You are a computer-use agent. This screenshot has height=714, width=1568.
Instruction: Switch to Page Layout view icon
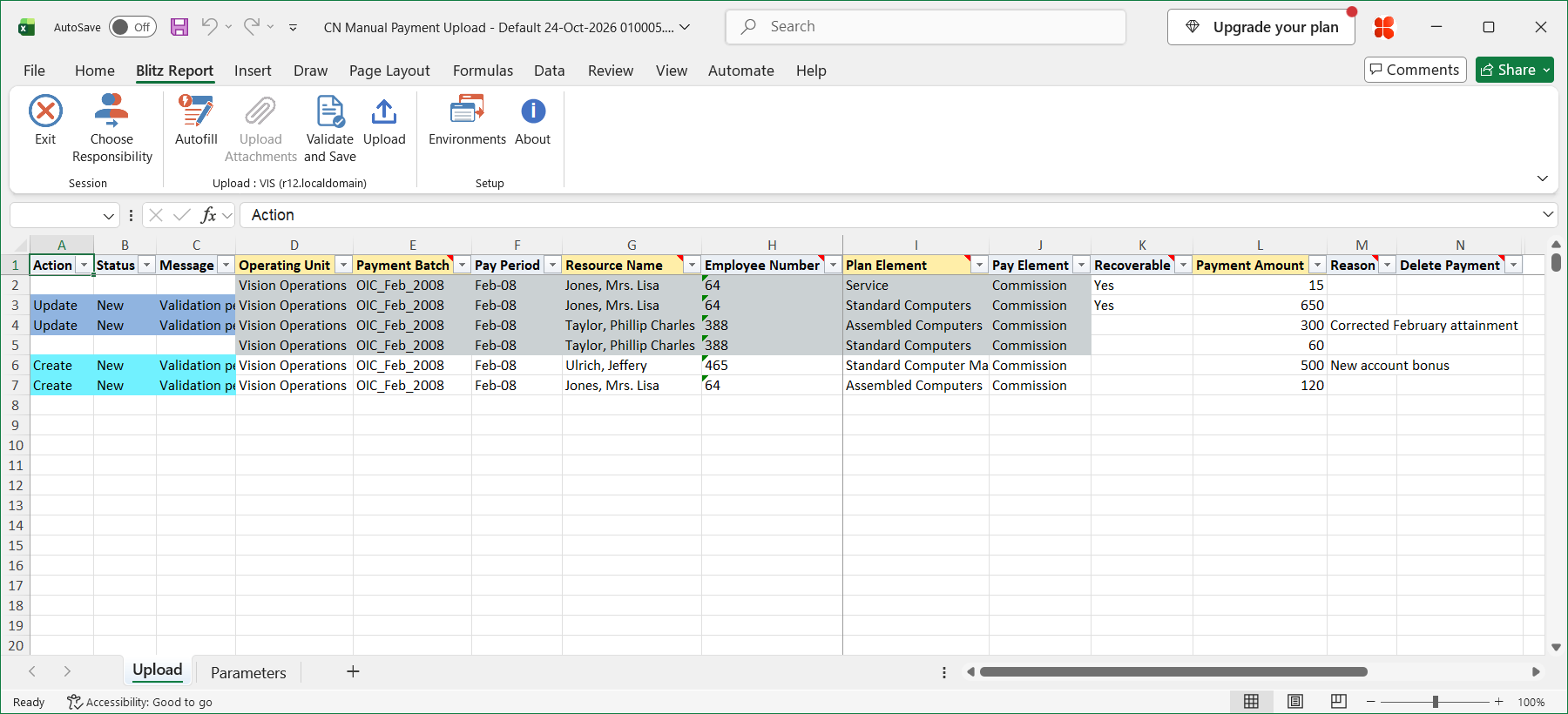(1295, 702)
